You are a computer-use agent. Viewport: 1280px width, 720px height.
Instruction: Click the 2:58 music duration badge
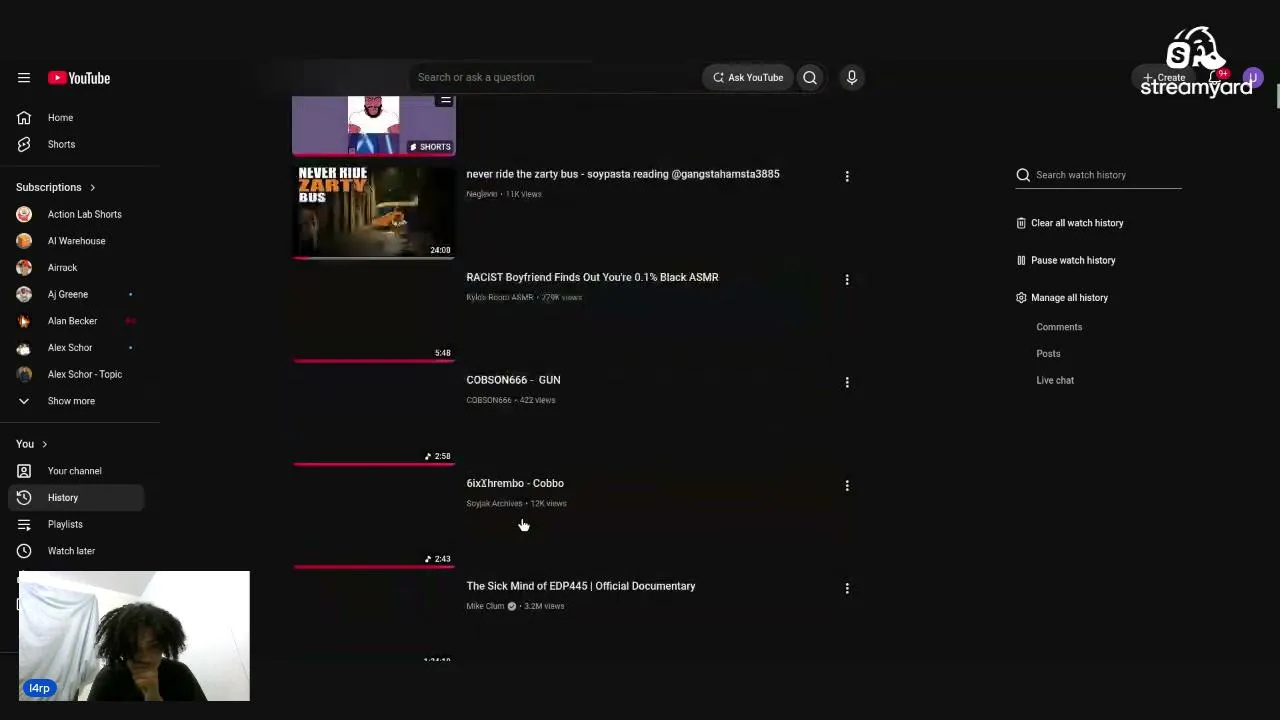pos(438,456)
